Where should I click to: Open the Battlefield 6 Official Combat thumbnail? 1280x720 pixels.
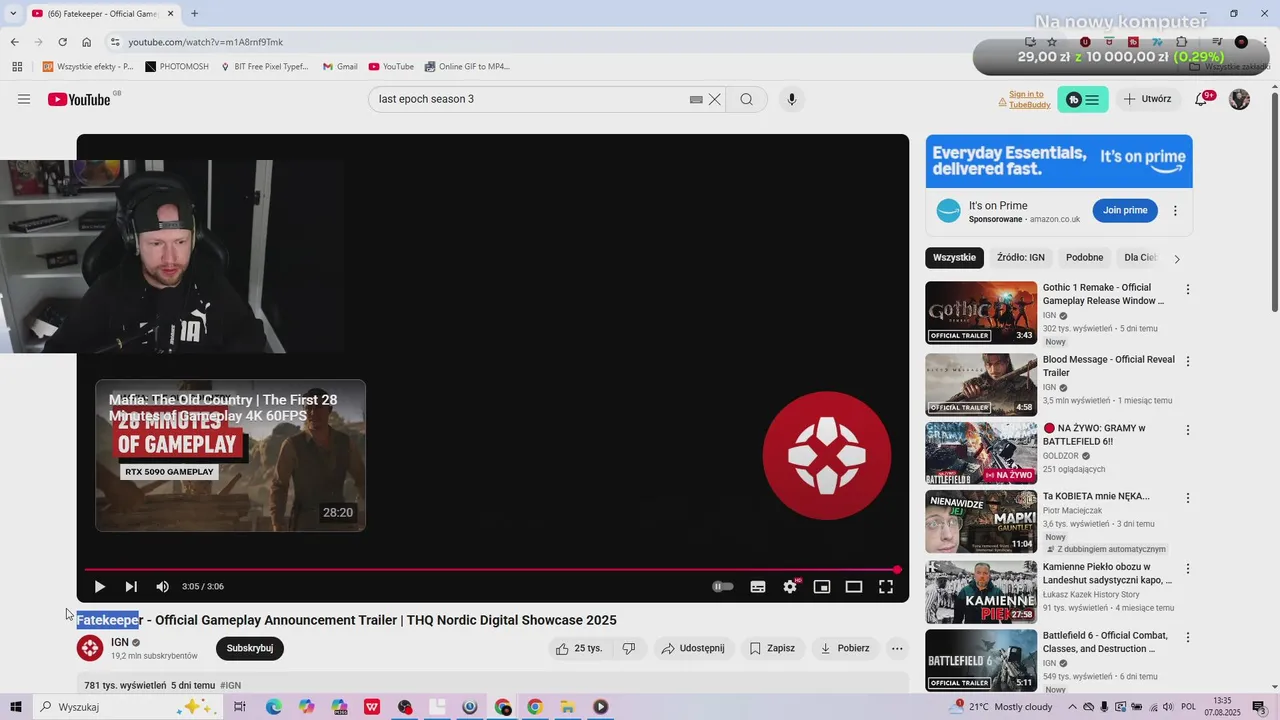981,660
